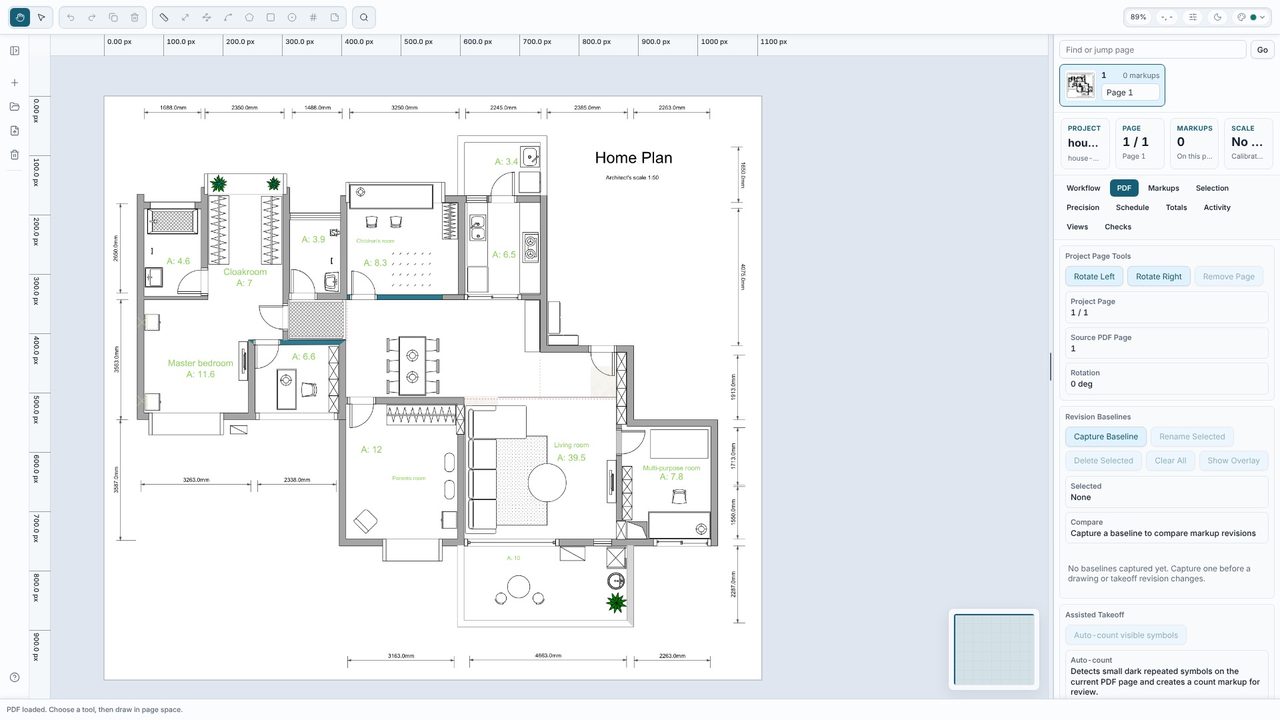Select the diagonal double-arrow line tool

pos(185,17)
